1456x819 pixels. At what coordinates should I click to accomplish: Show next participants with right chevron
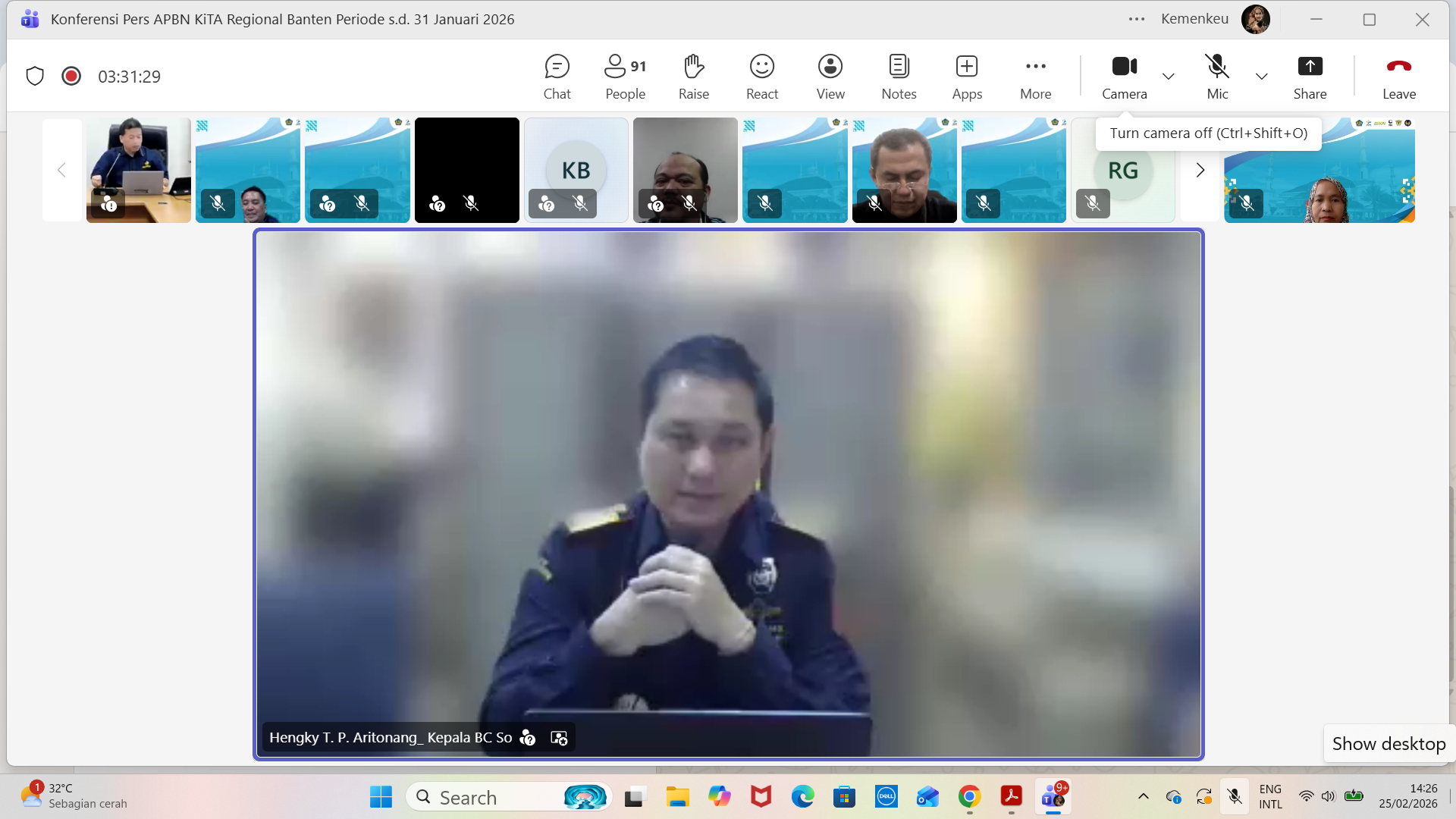tap(1200, 171)
